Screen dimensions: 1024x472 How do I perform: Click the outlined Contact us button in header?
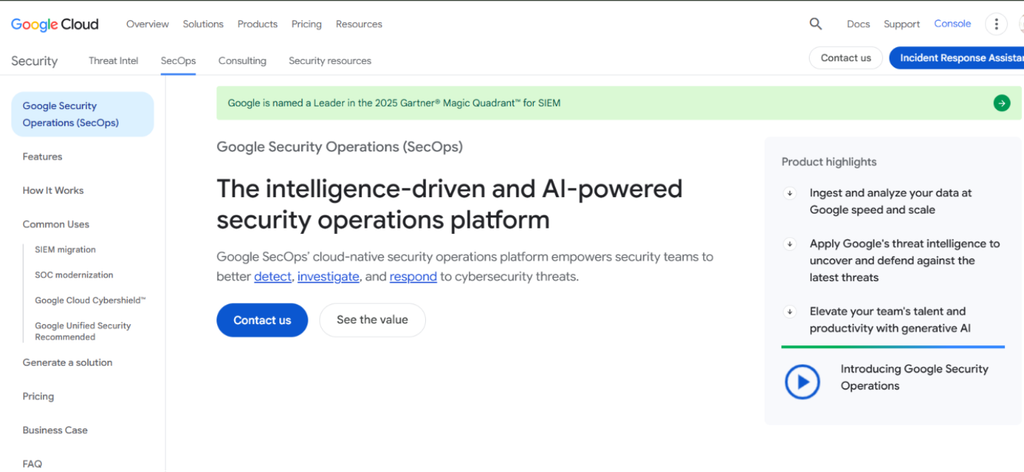(846, 57)
